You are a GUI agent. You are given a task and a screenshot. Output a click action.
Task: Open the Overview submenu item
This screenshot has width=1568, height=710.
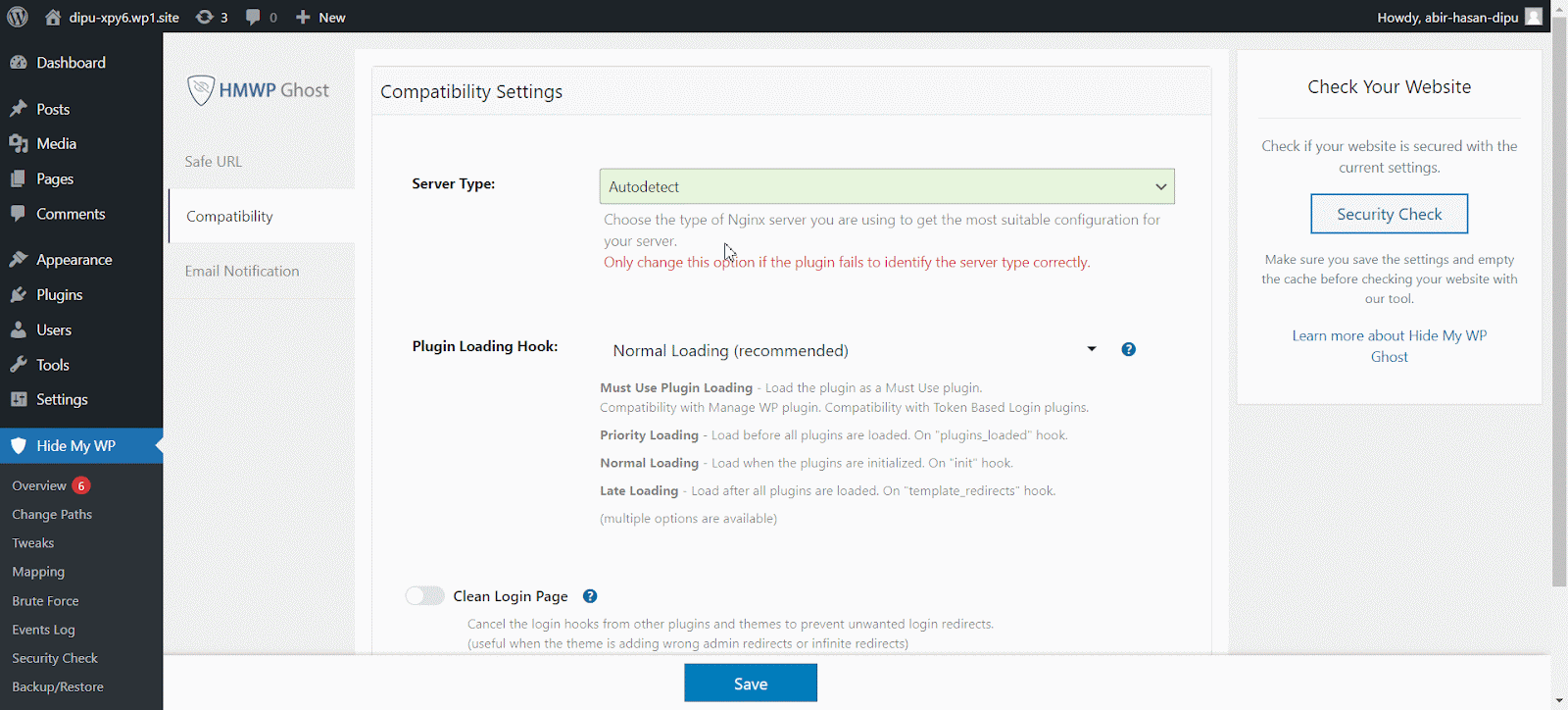[39, 485]
